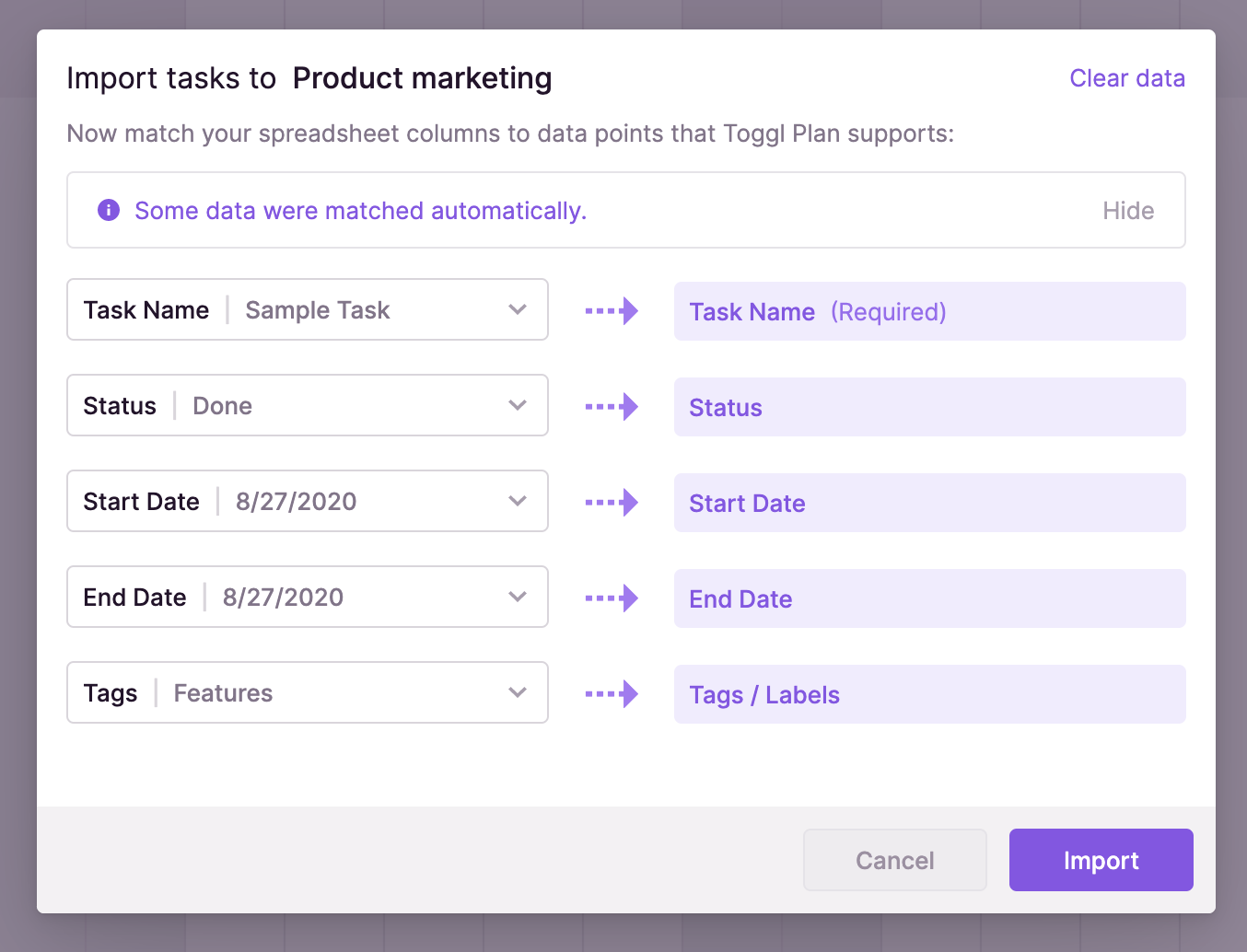1247x952 pixels.
Task: Open the Task Name column dropdown
Action: [517, 310]
